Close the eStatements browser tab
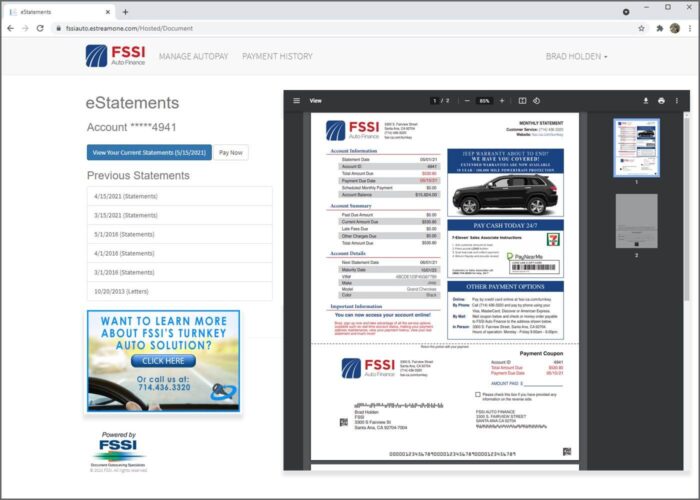This screenshot has width=700, height=500. click(x=108, y=12)
